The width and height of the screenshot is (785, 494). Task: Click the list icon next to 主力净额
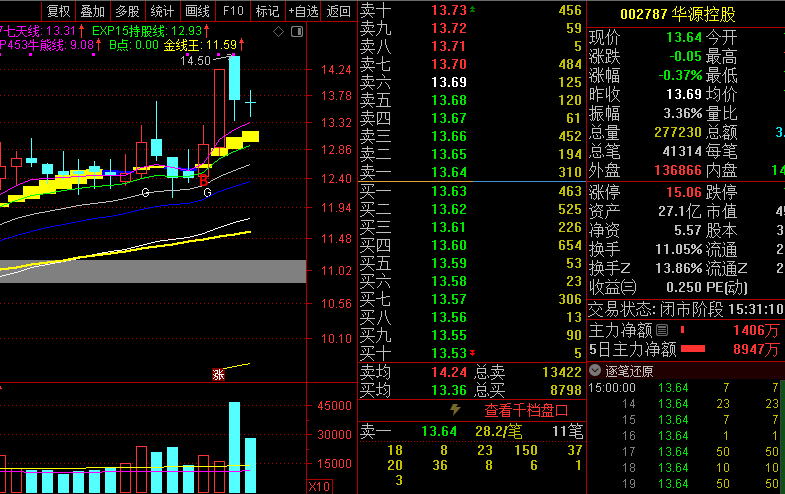click(x=660, y=329)
